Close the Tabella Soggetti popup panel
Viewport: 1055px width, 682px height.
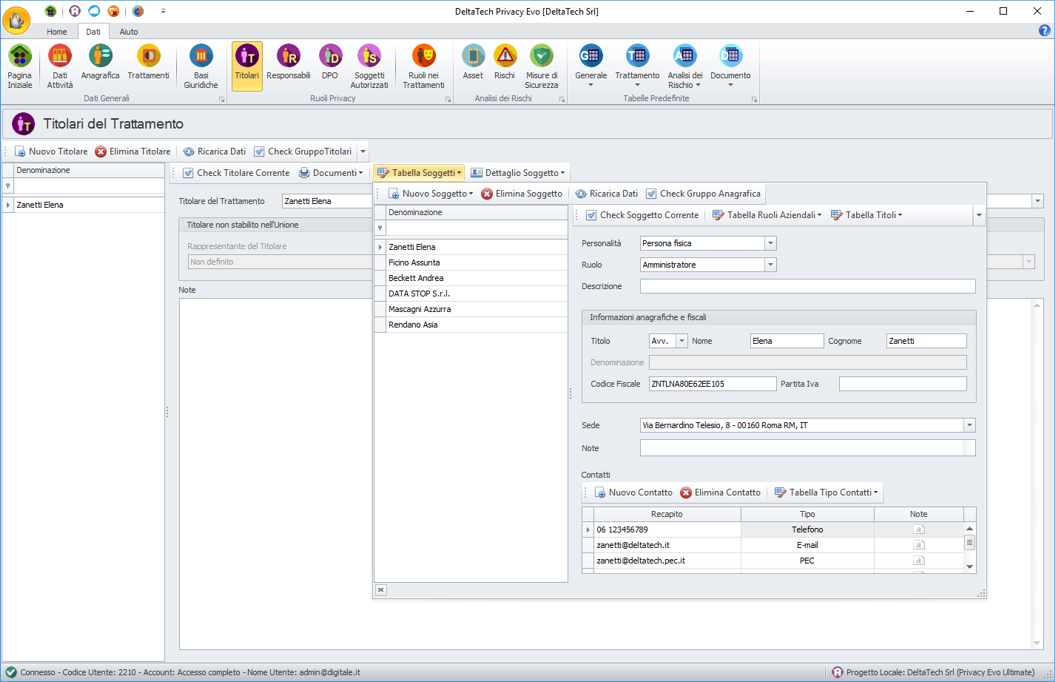381,590
